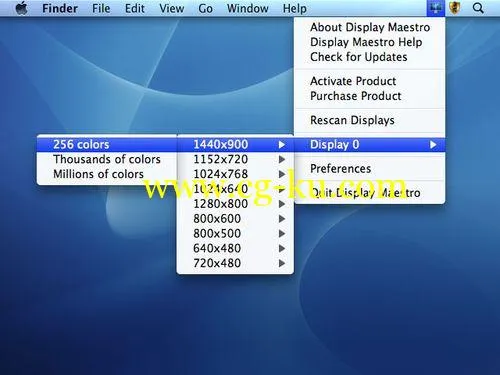Open the Edit menu
Image resolution: width=500 pixels, height=375 pixels.
tap(135, 8)
